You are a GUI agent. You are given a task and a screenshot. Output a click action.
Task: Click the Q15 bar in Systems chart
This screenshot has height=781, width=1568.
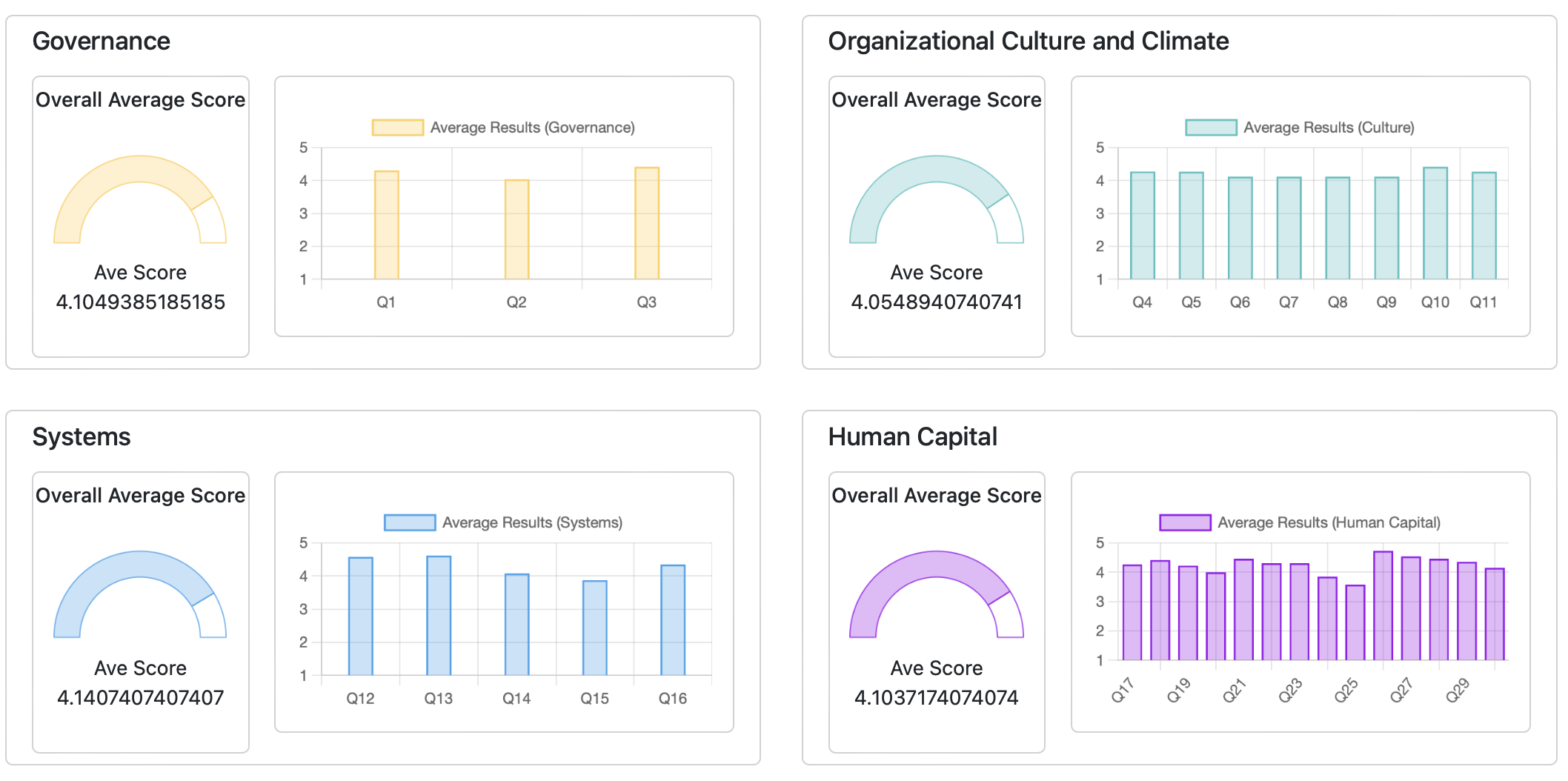[594, 628]
